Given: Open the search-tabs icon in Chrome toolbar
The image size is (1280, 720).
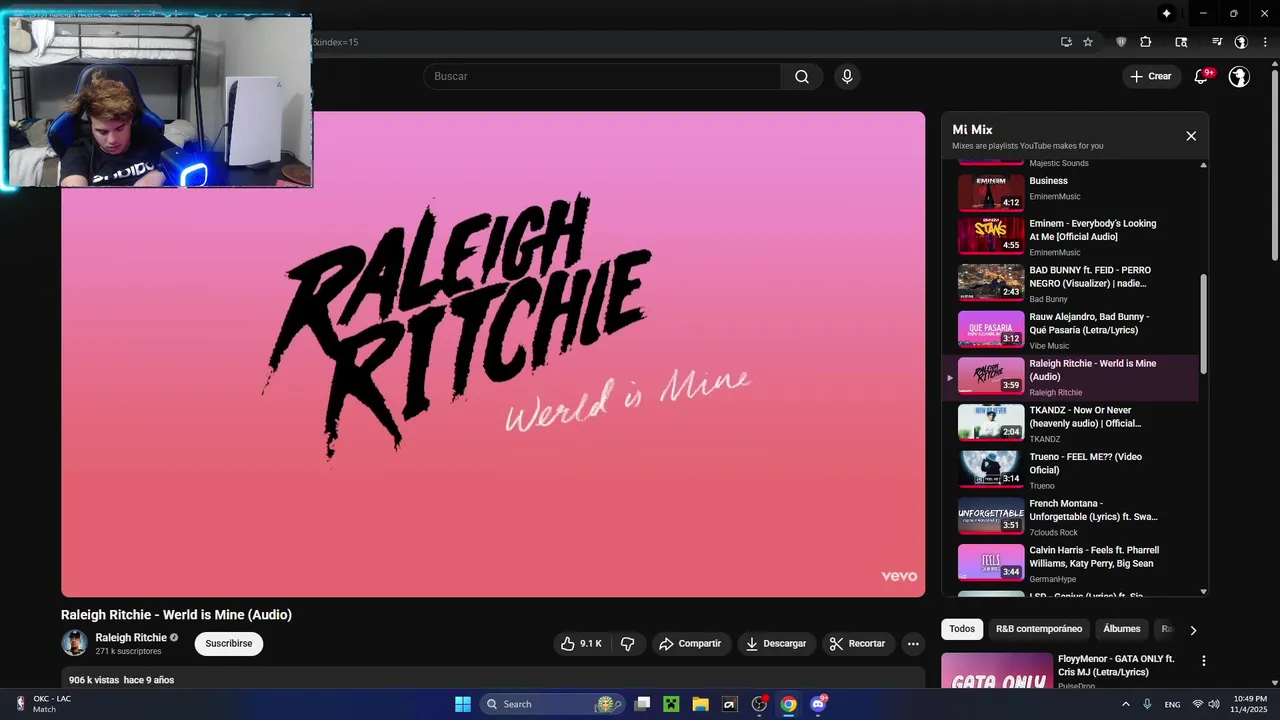Looking at the screenshot, I should 1181,42.
